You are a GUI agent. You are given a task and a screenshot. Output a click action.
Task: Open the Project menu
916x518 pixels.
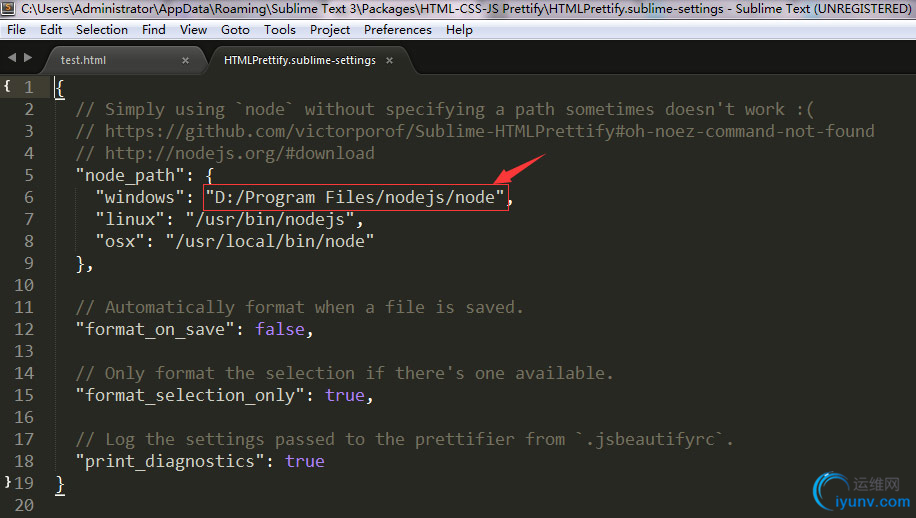[x=330, y=30]
